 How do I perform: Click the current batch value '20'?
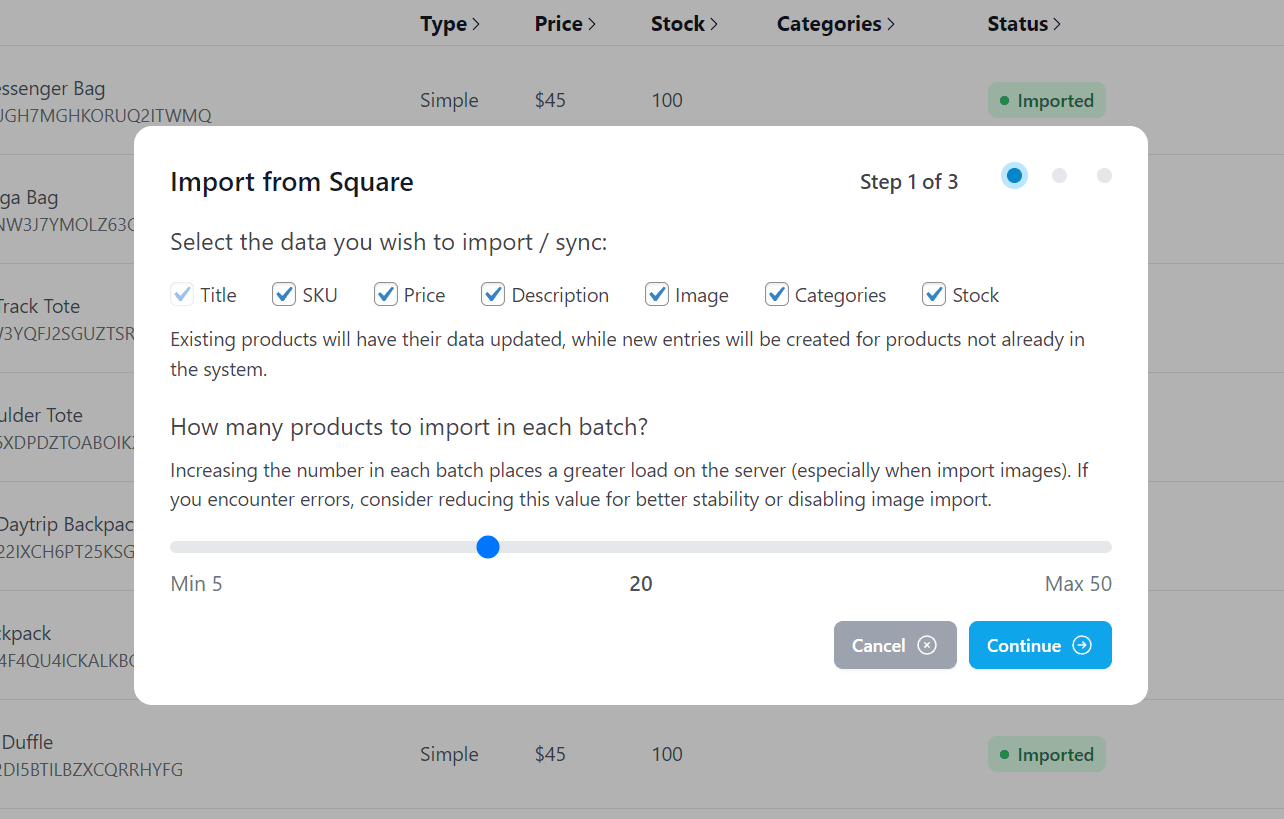(x=641, y=584)
